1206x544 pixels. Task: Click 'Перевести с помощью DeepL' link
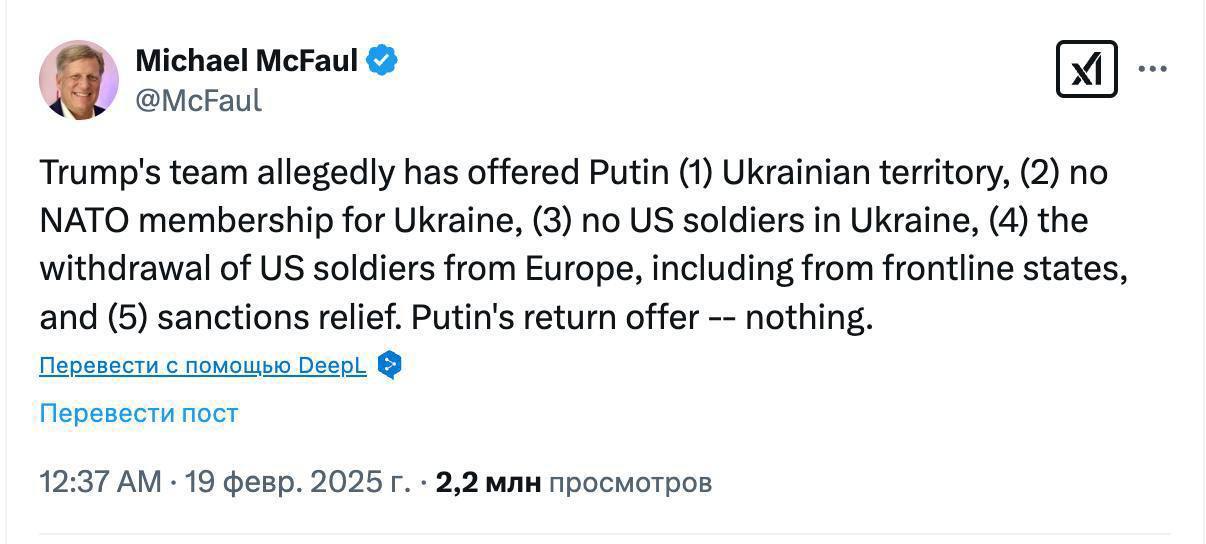203,366
